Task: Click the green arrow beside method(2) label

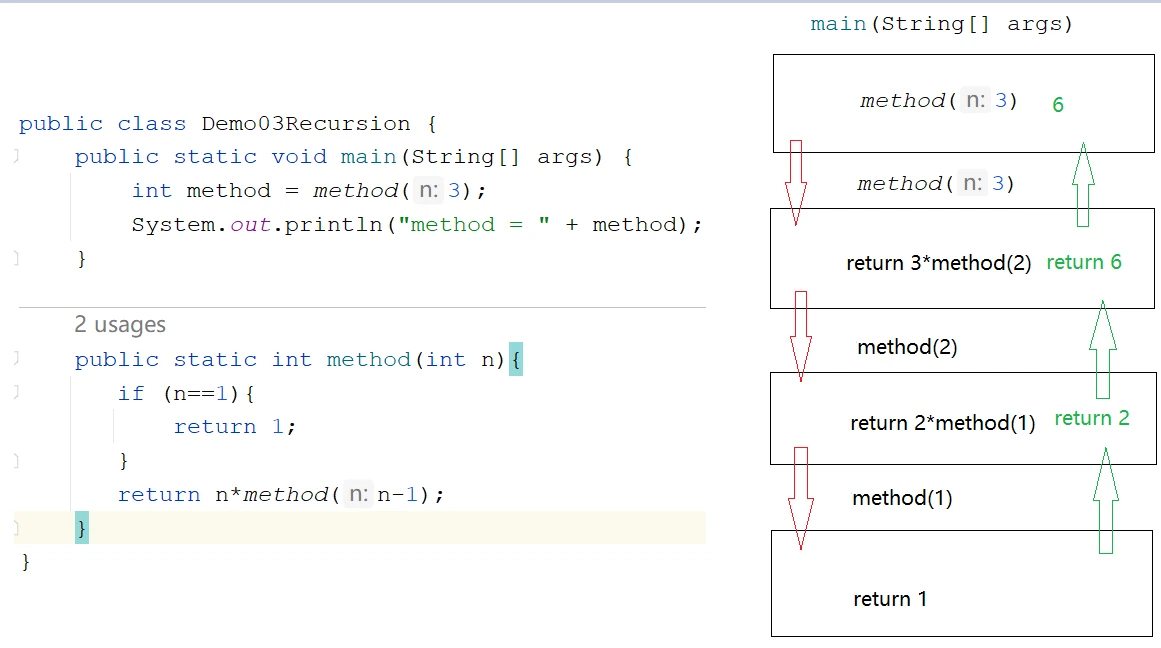Action: 1103,350
